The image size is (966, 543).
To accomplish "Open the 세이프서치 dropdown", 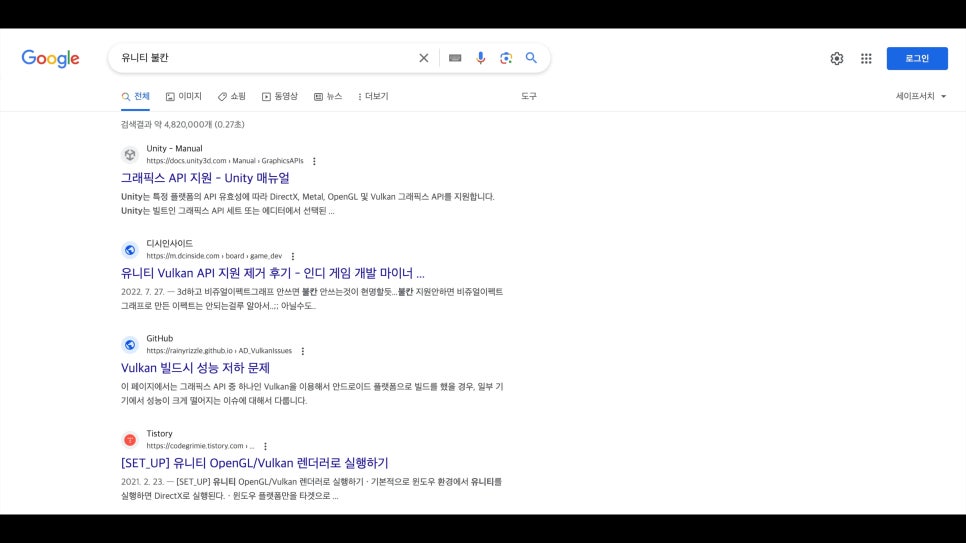I will point(920,96).
